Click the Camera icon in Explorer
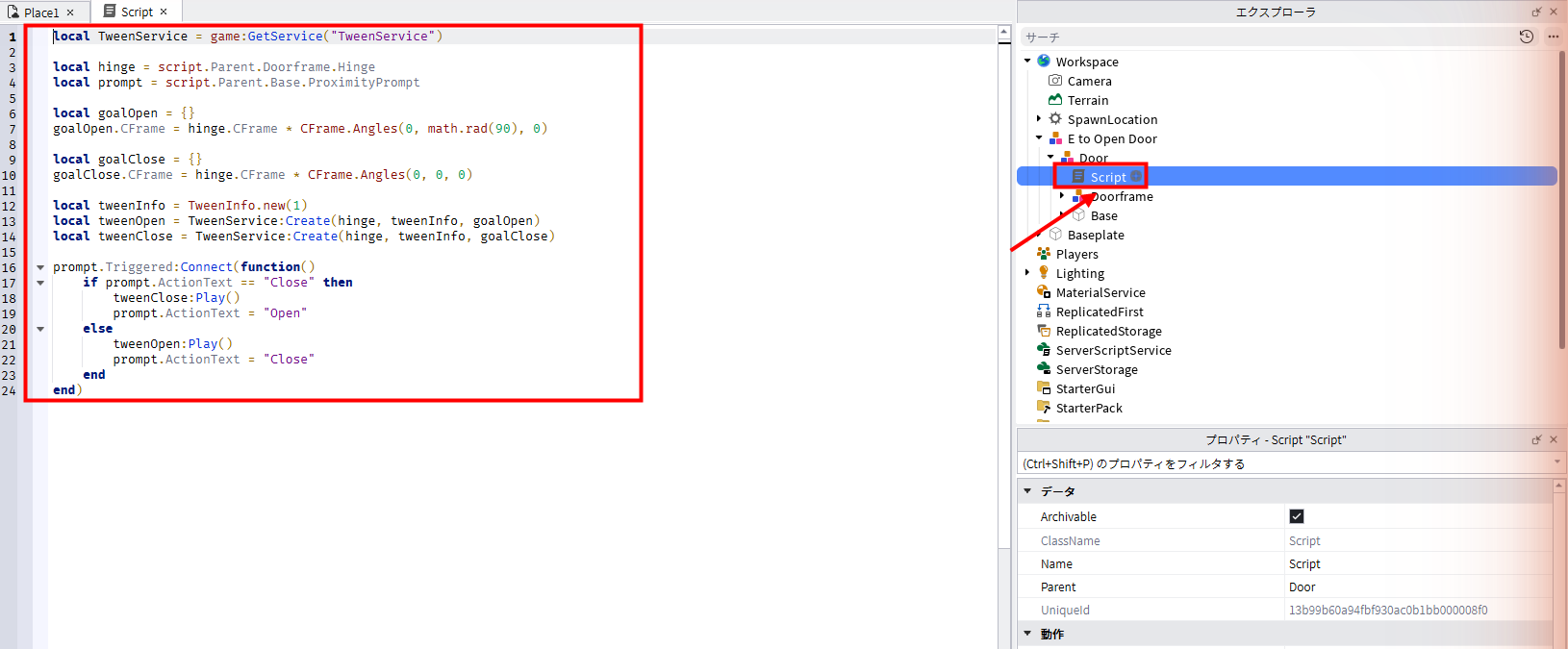Viewport: 1568px width, 649px height. (x=1055, y=81)
